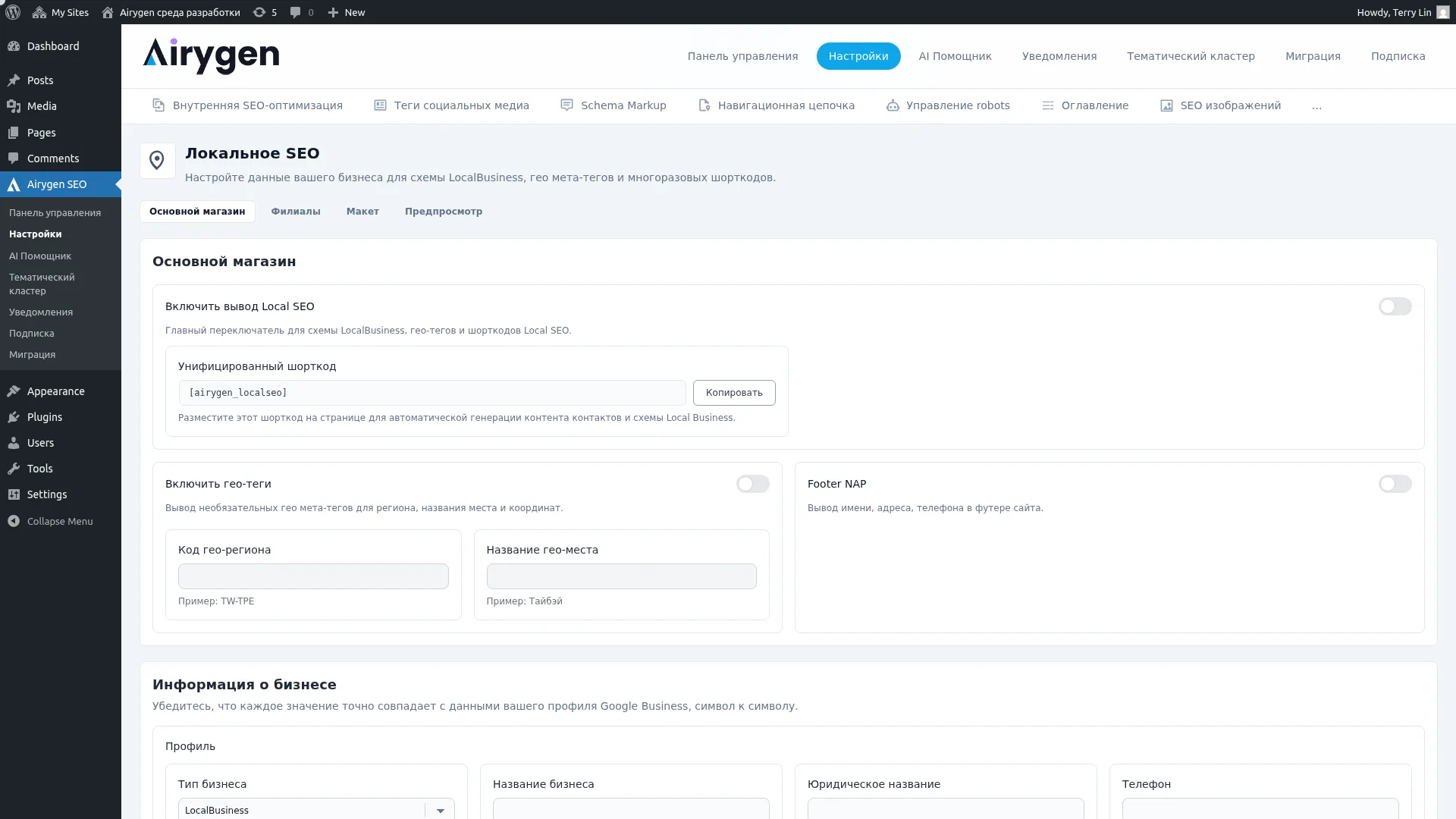
Task: Switch to the Предпросмотр tab
Action: click(444, 212)
